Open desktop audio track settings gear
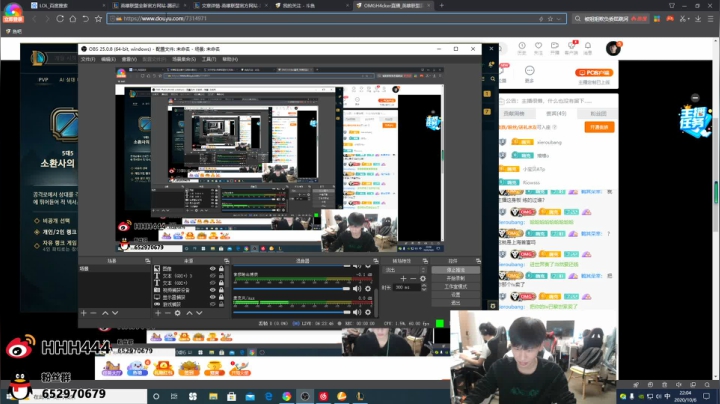 click(368, 288)
